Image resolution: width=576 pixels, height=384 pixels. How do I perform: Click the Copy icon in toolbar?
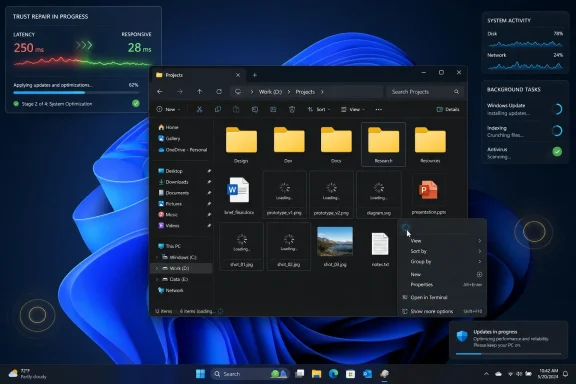(218, 110)
